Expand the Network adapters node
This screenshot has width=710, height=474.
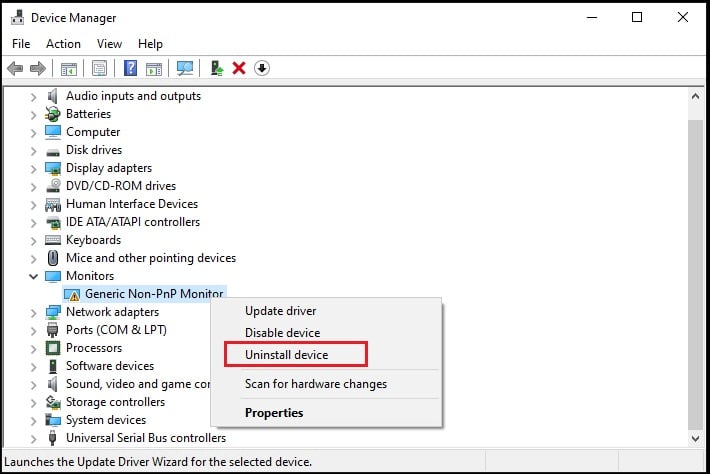click(33, 312)
